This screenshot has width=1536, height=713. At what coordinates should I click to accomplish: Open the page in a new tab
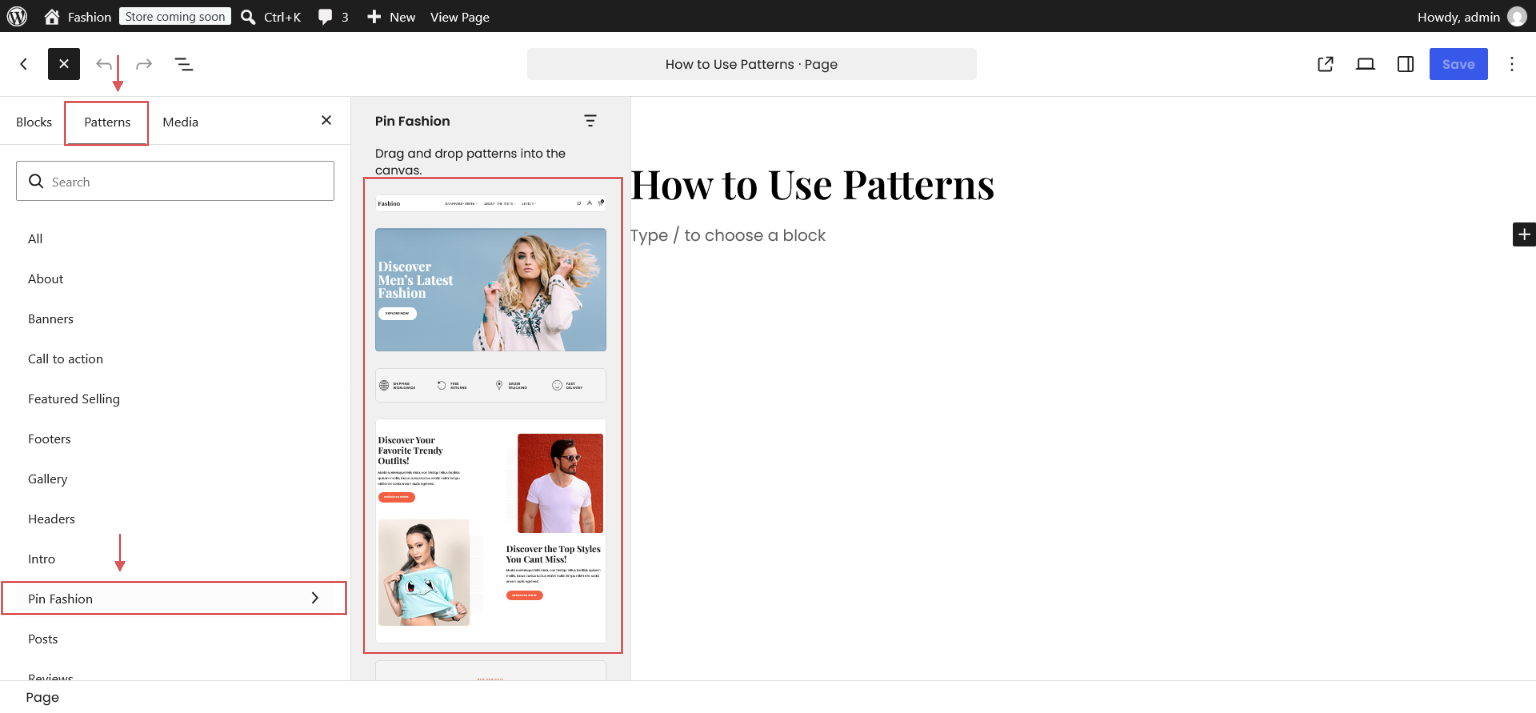[1325, 64]
